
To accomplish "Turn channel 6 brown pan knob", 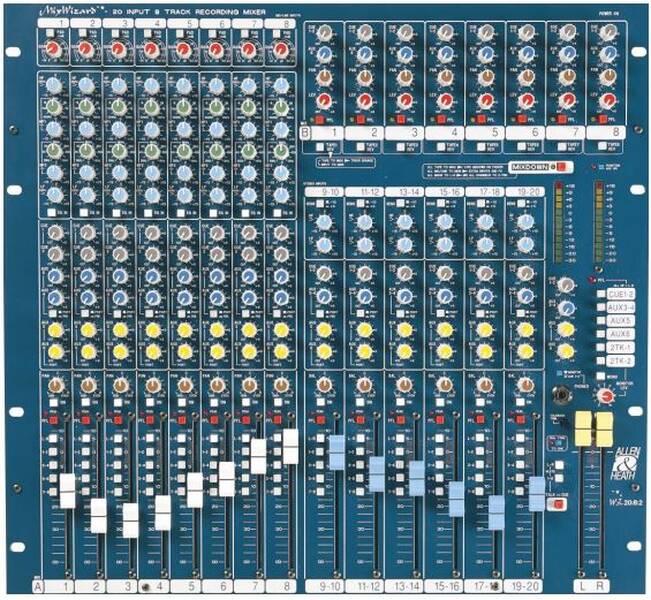I will click(217, 386).
